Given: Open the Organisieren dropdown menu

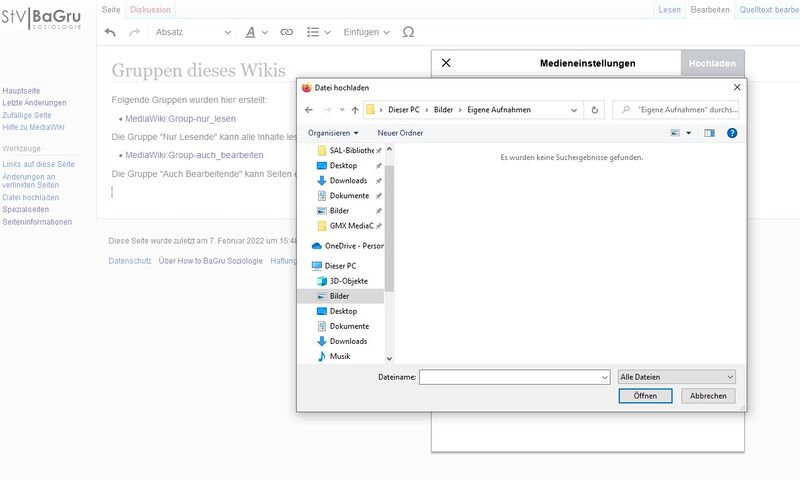Looking at the screenshot, I should pyautogui.click(x=333, y=133).
